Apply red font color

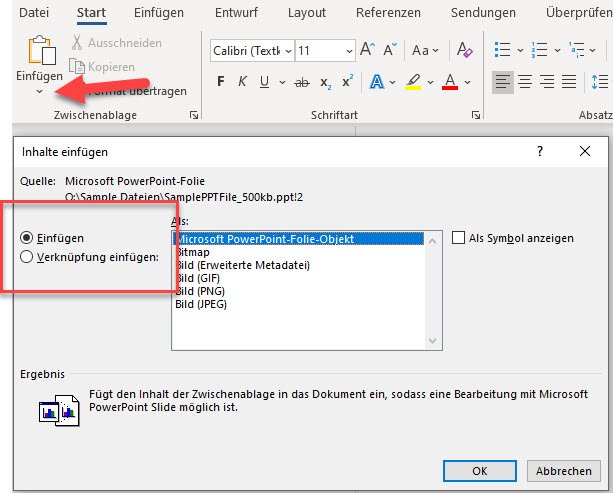(450, 82)
